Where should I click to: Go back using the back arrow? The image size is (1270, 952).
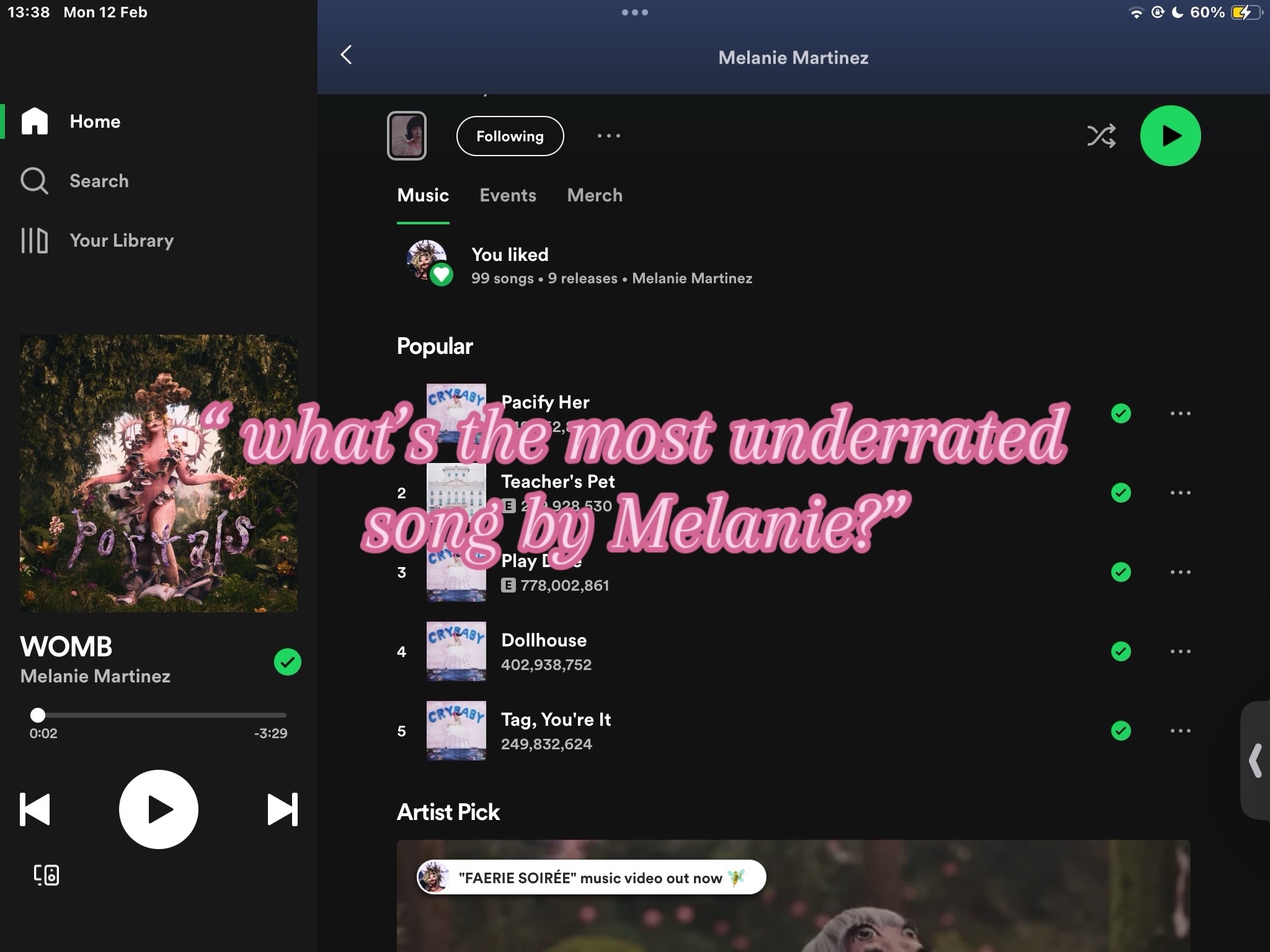coord(346,55)
